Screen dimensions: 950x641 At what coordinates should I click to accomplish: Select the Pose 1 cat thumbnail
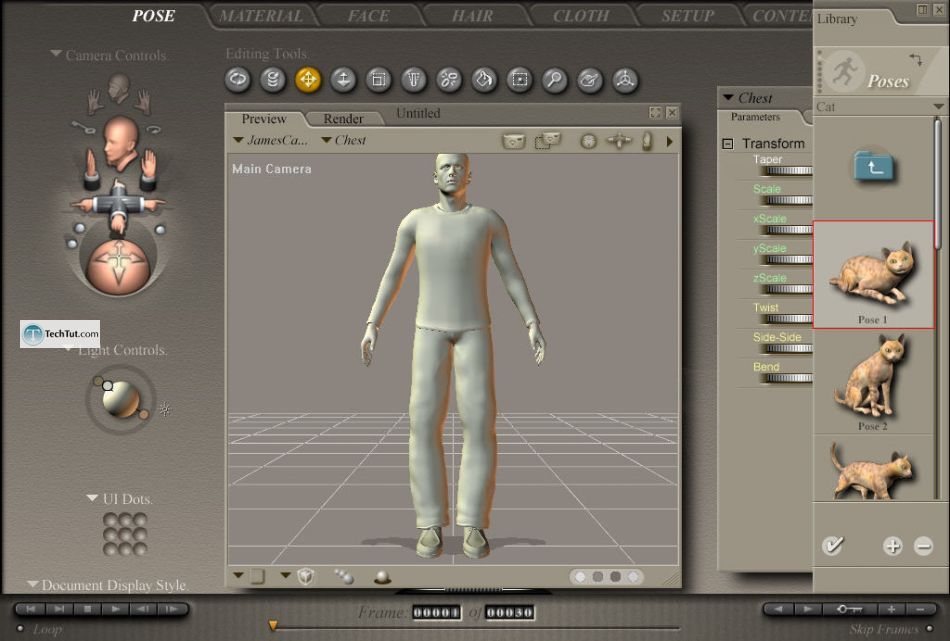click(873, 274)
